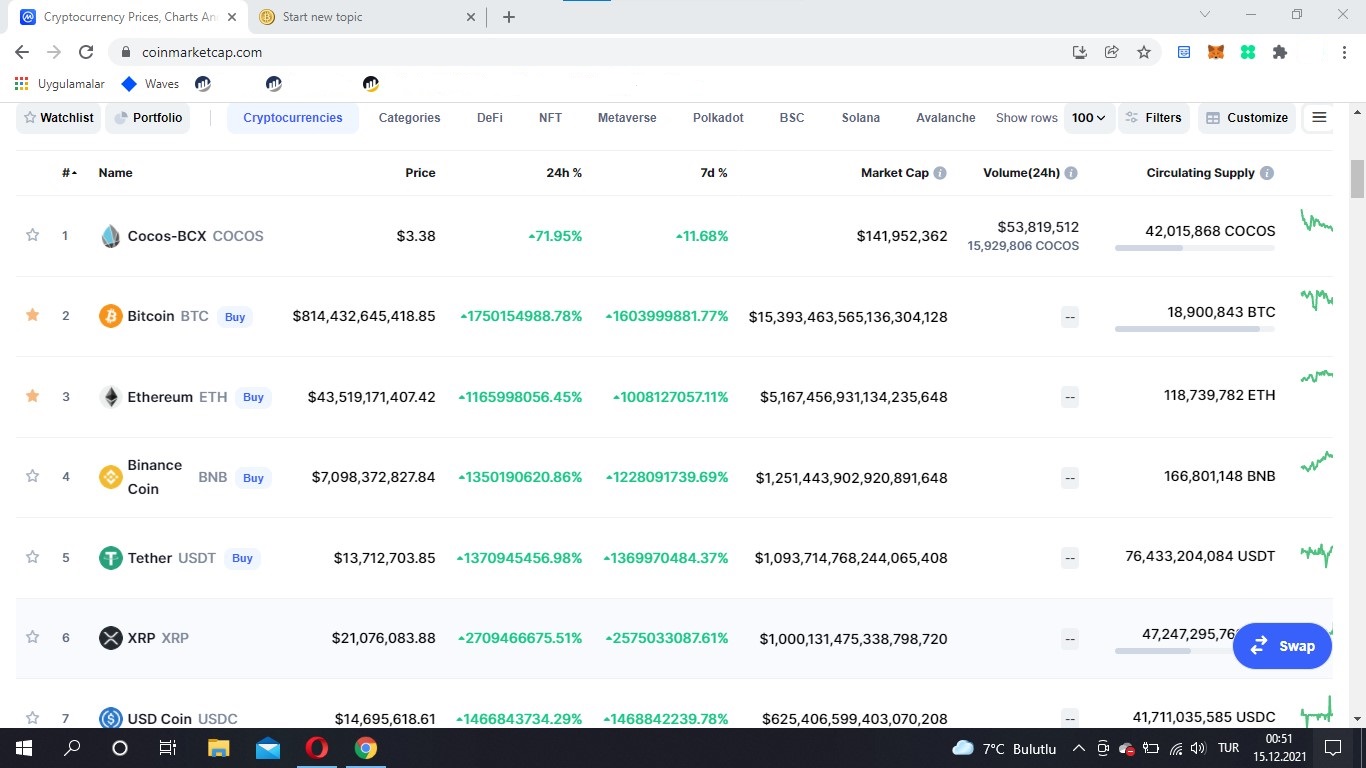Star USD Coin for the watchlist
Viewport: 1366px width, 768px height.
[32, 717]
